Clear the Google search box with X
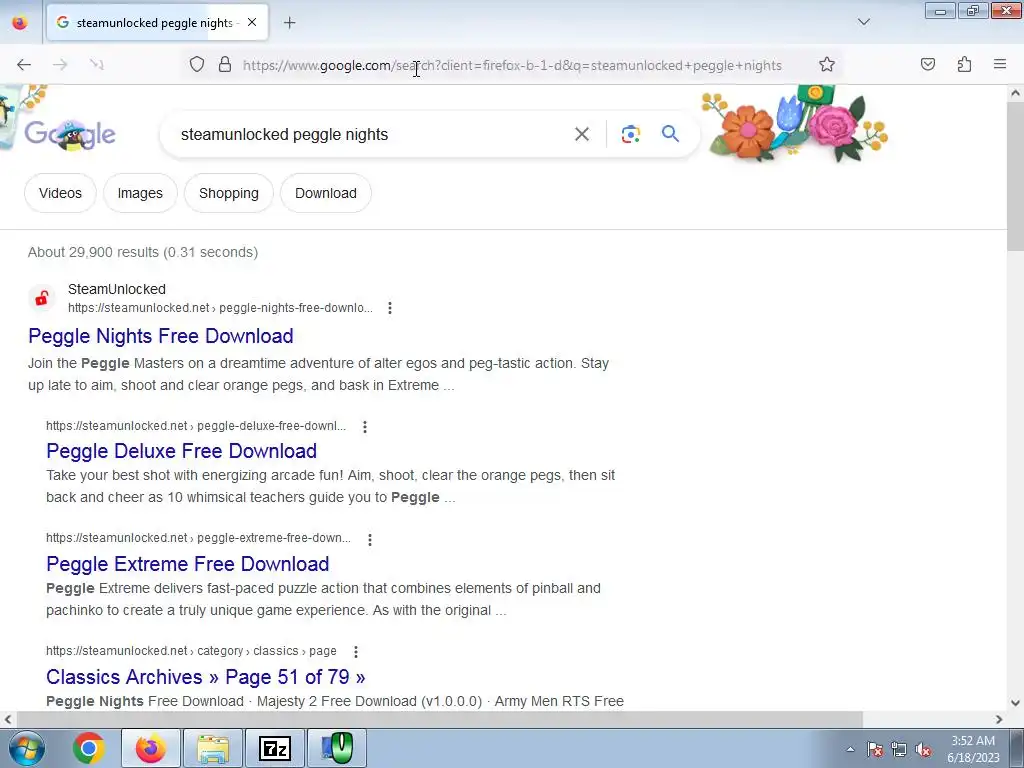This screenshot has height=768, width=1024. click(x=581, y=134)
